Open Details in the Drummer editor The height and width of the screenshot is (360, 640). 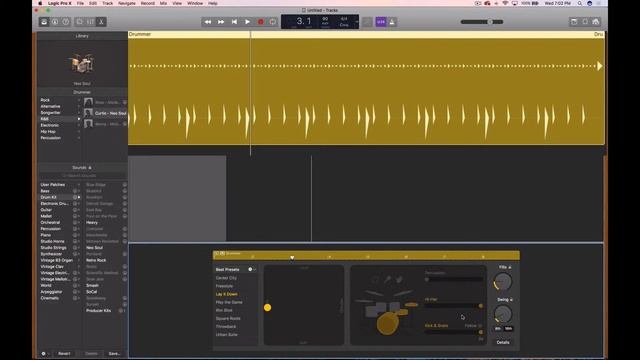[503, 342]
